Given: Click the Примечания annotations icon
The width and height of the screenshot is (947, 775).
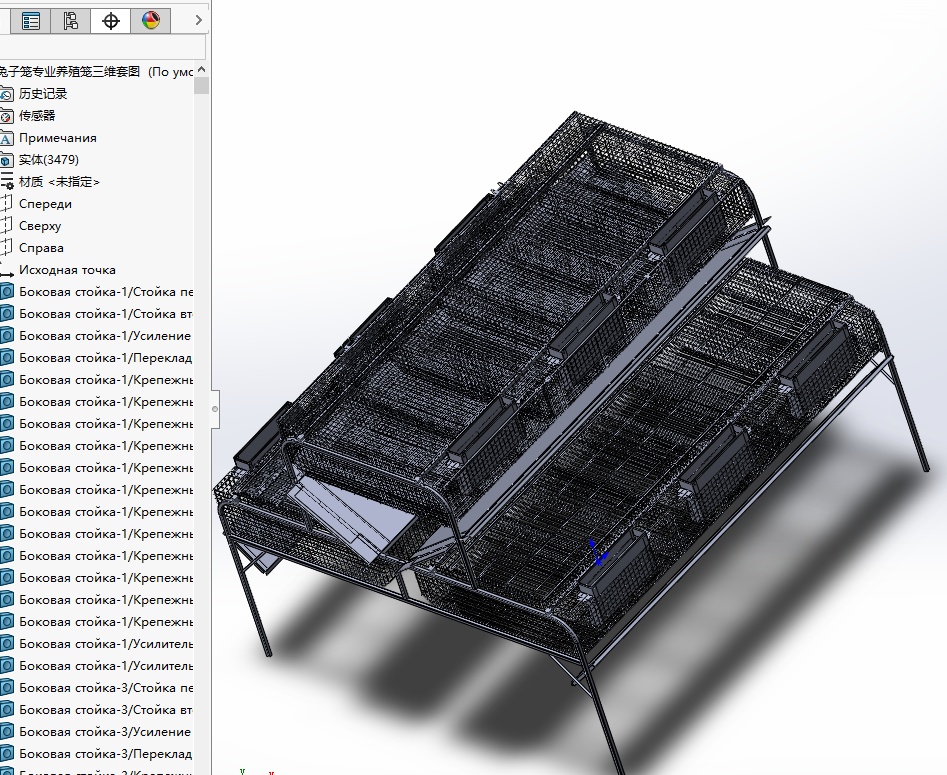Looking at the screenshot, I should [x=6, y=138].
